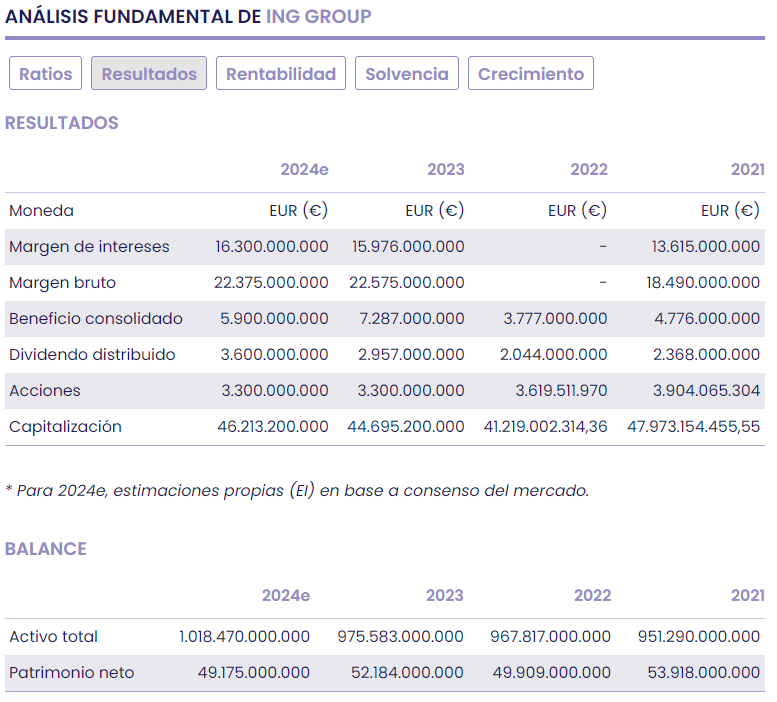Click value 2.044.000.000 in Dividendo distribuido
The height and width of the screenshot is (702, 777).
coord(554,355)
